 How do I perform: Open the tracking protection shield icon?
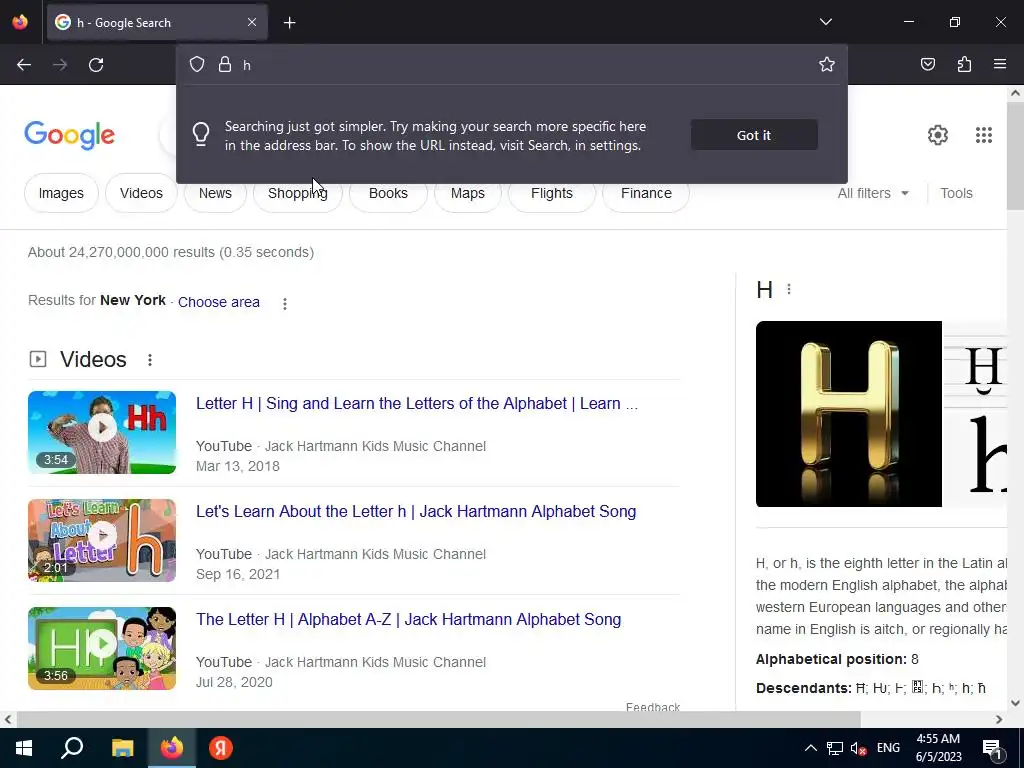pyautogui.click(x=197, y=64)
